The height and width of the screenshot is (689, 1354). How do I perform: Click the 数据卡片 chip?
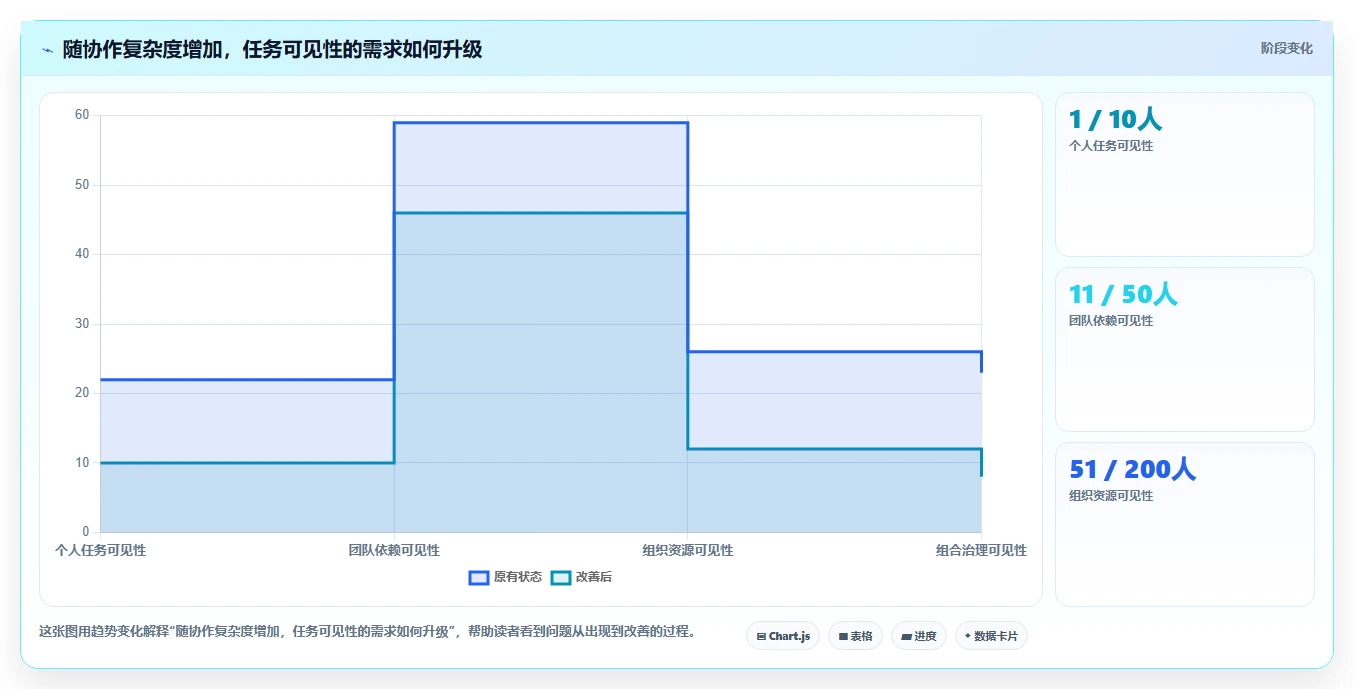pyautogui.click(x=991, y=636)
